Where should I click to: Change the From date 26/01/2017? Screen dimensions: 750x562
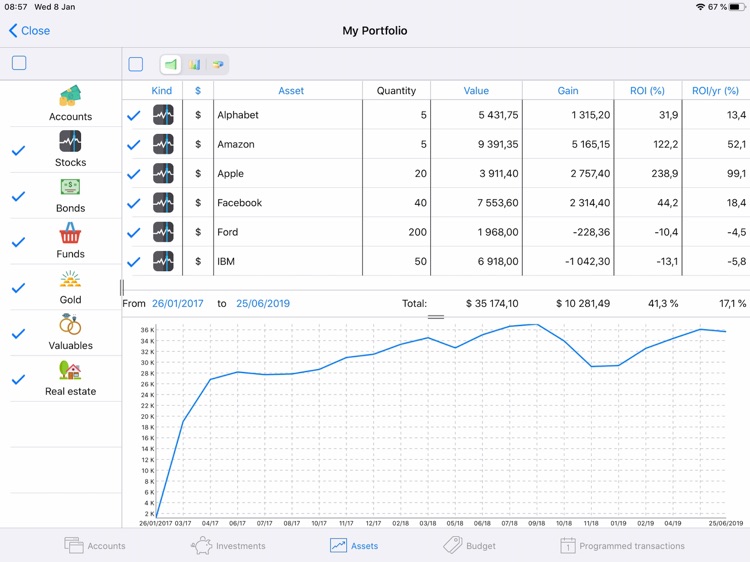[x=177, y=303]
